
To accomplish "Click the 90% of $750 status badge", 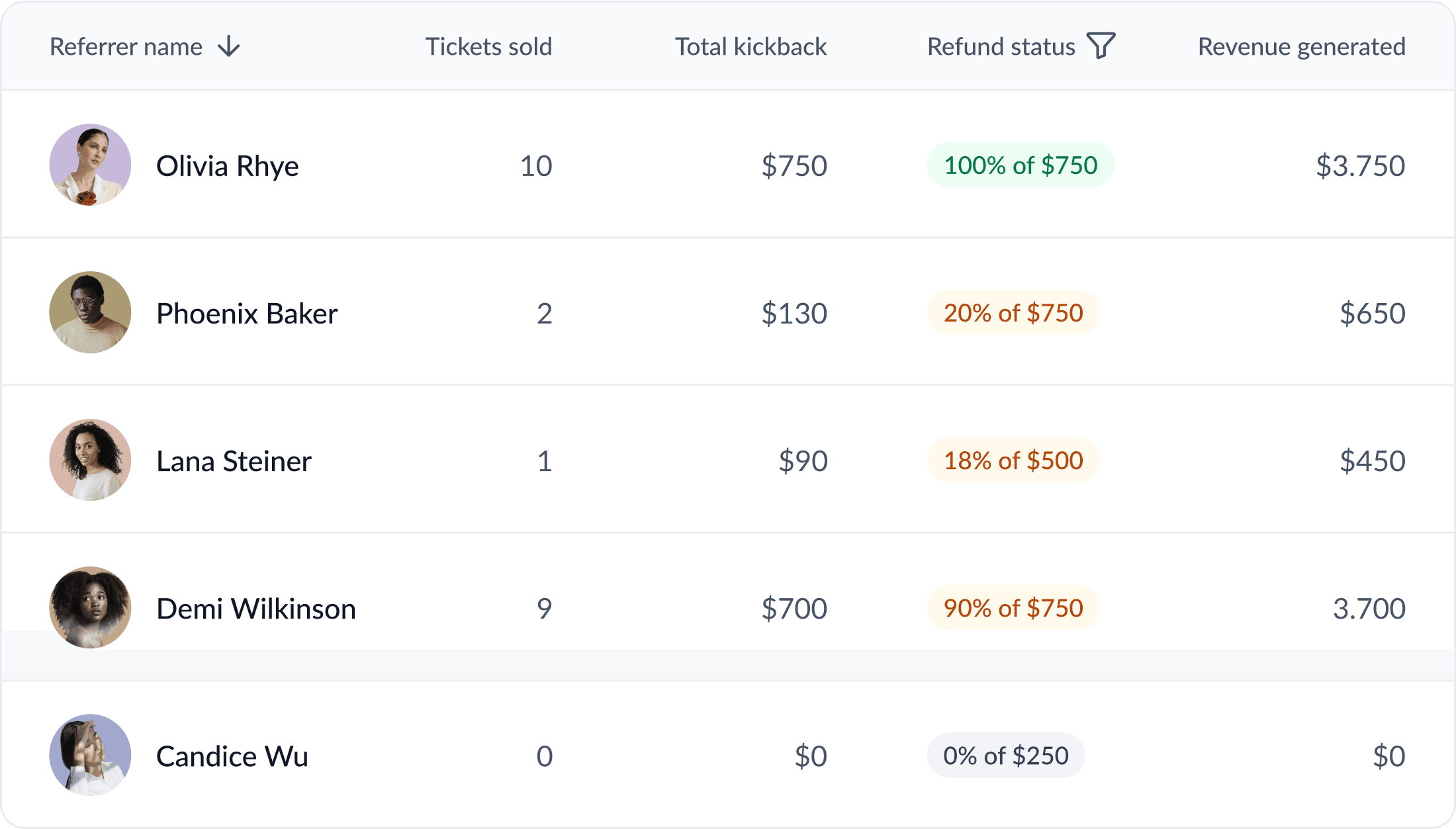I will coord(1013,608).
